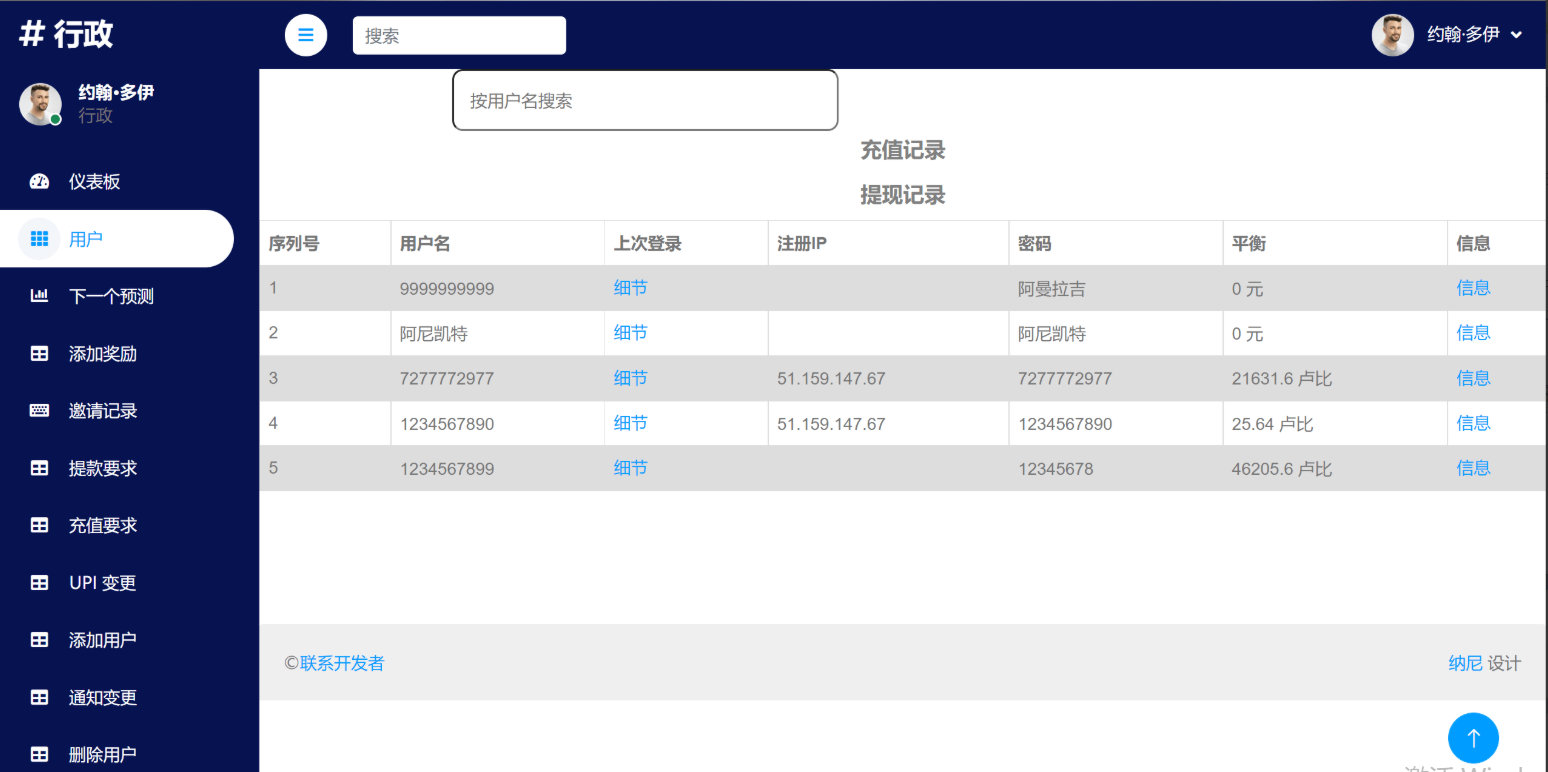The width and height of the screenshot is (1548, 772).
Task: Open 细节 link for user 9999999999
Action: pos(630,288)
